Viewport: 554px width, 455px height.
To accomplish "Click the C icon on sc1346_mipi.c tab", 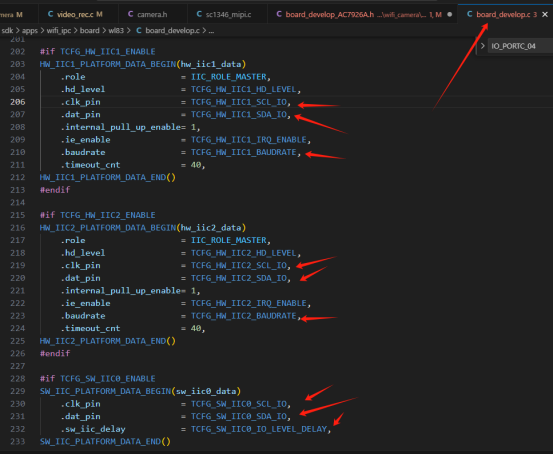I will pyautogui.click(x=199, y=14).
